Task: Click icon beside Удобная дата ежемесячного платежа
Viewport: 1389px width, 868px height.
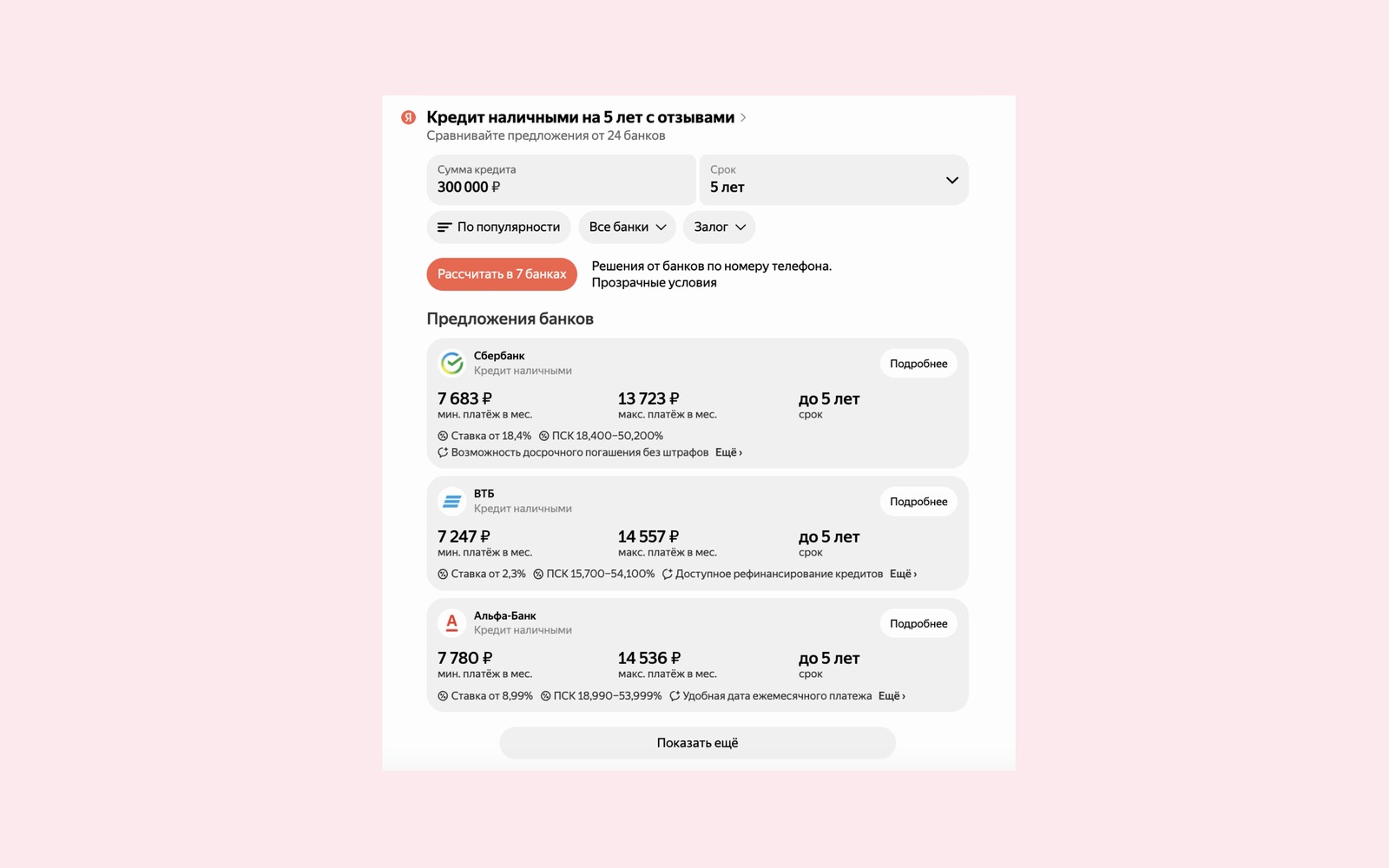Action: (675, 696)
